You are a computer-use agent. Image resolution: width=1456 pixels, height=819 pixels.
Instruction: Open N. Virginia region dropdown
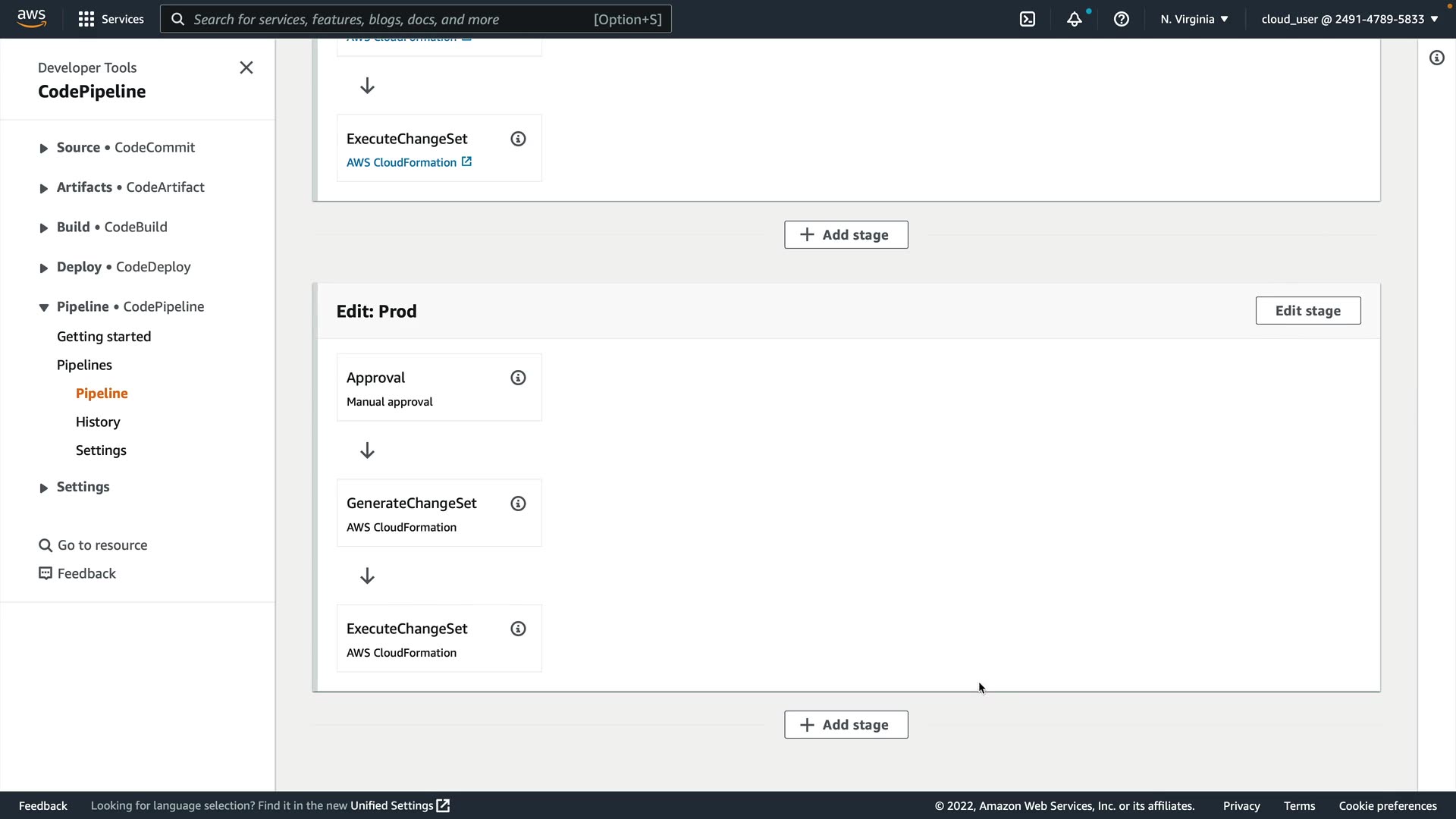(x=1194, y=19)
